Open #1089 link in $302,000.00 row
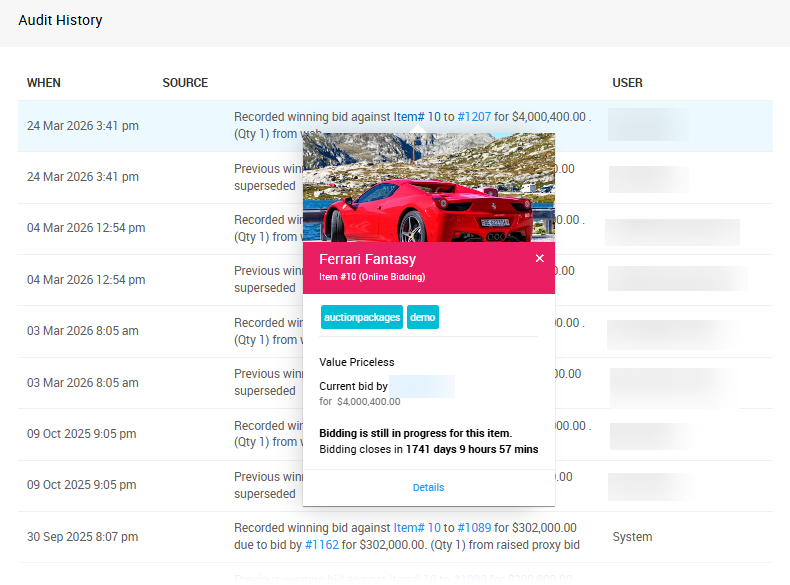 (474, 528)
